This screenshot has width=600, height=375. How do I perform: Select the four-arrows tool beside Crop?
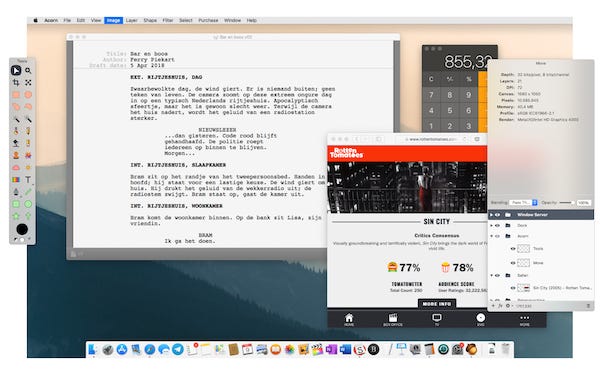(x=28, y=82)
